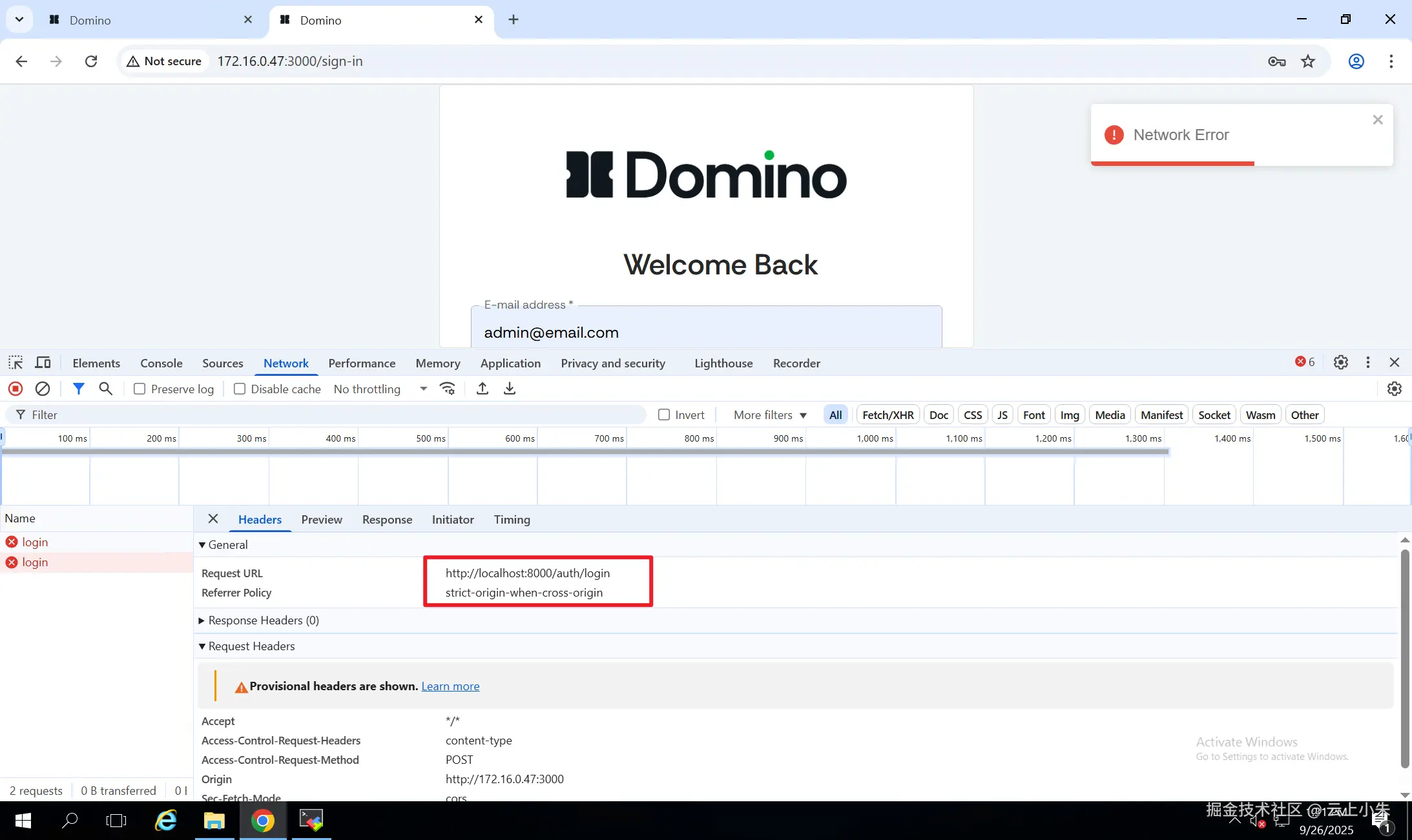Open the No throttling dropdown

click(380, 389)
